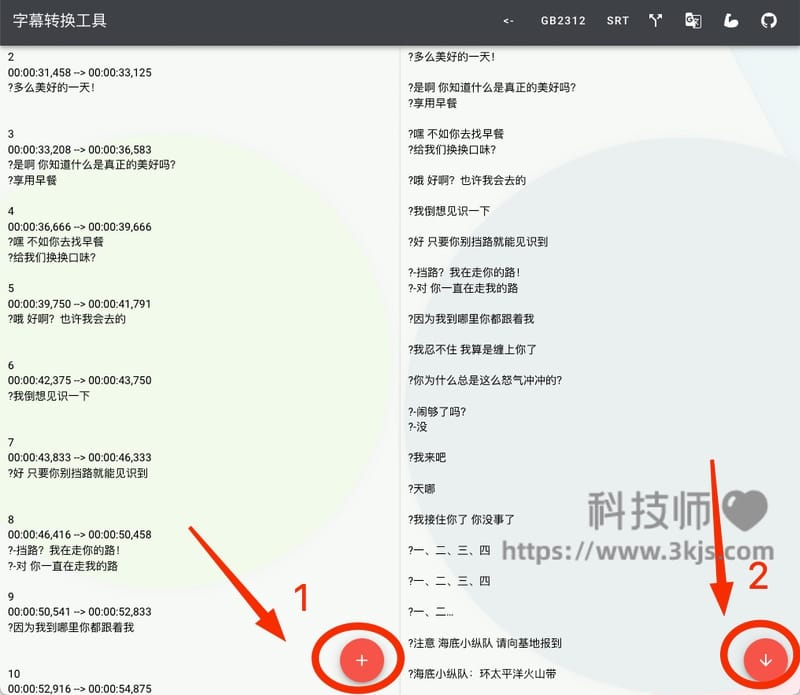Click timestamp '00:00:43,833 --> 00:00:46,333'
The width and height of the screenshot is (800, 695).
(x=80, y=457)
